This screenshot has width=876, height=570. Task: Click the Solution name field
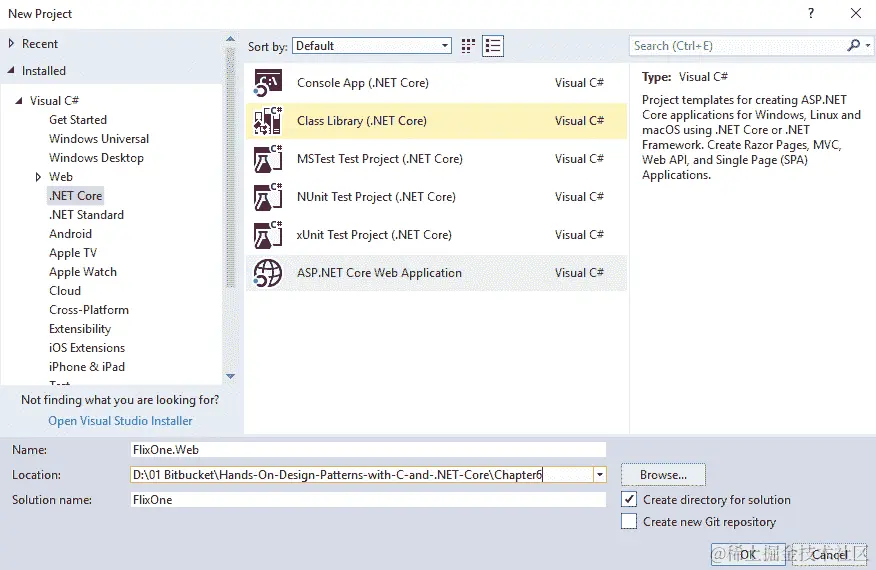coord(368,499)
